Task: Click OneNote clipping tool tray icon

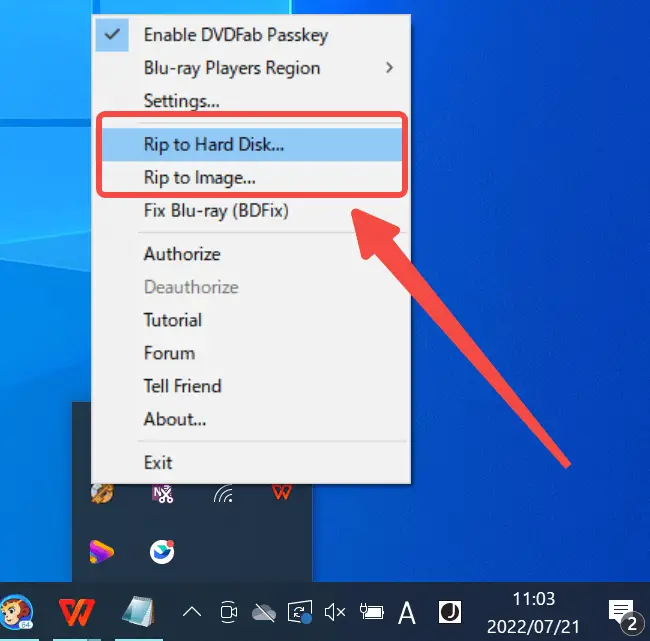Action: pyautogui.click(x=162, y=493)
